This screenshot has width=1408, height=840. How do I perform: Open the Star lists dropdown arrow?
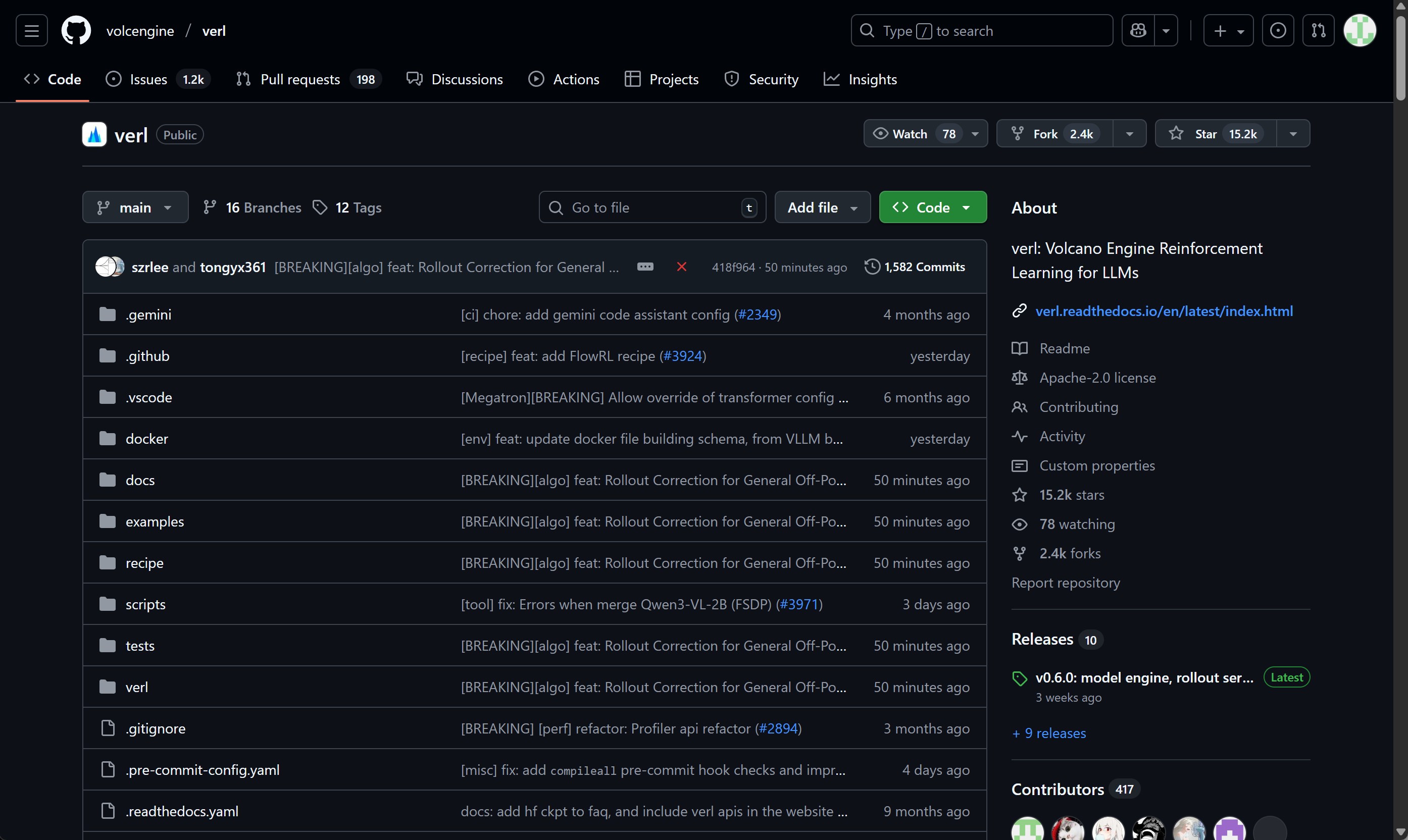pos(1293,134)
